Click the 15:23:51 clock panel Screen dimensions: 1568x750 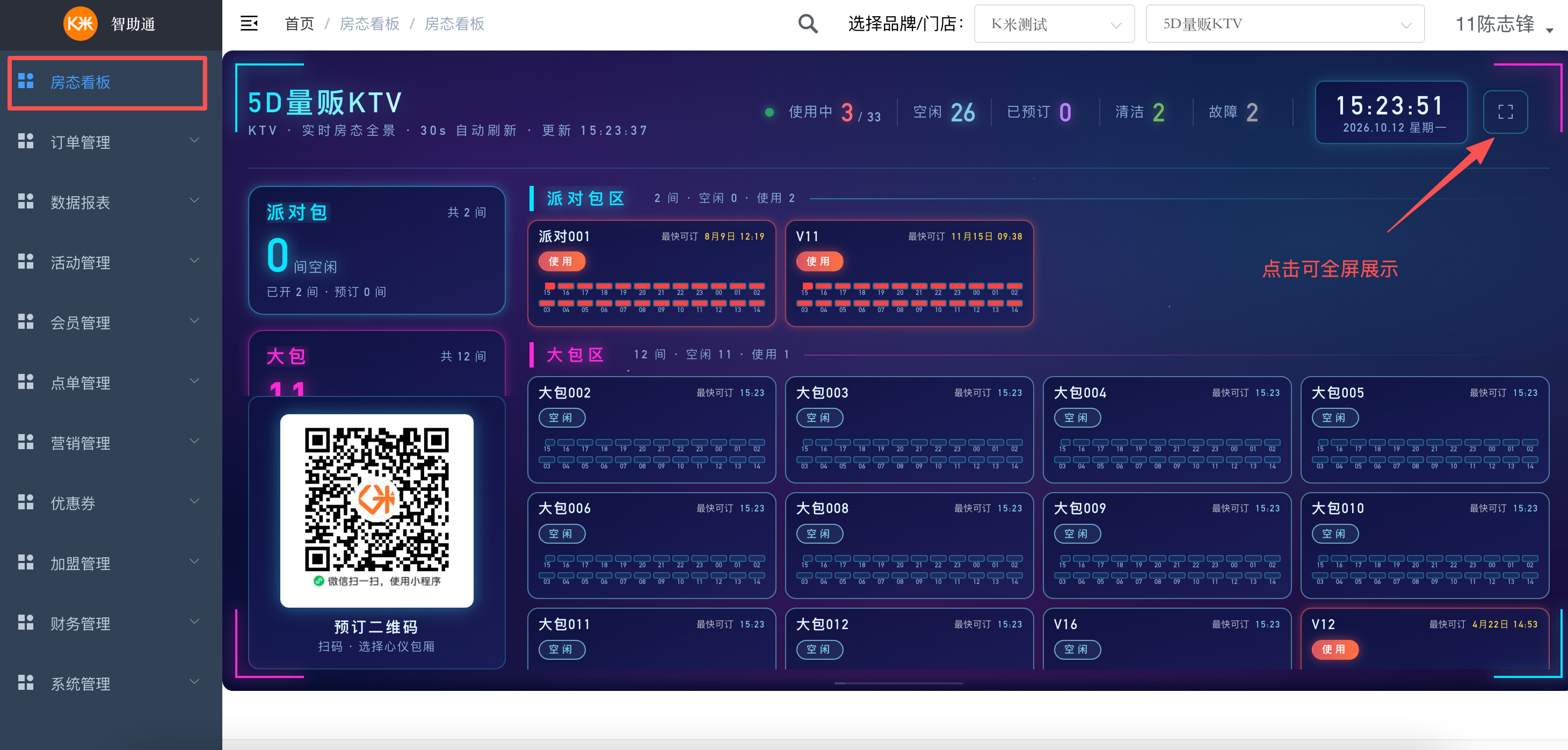(1391, 112)
